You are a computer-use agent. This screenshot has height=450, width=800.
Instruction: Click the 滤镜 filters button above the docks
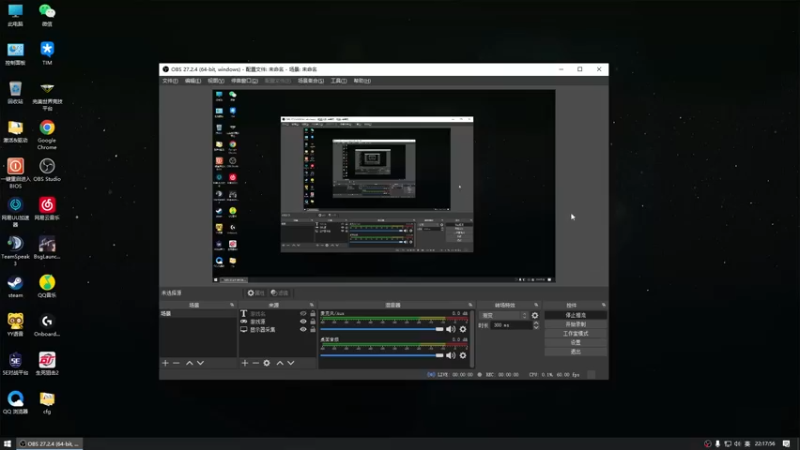click(280, 293)
